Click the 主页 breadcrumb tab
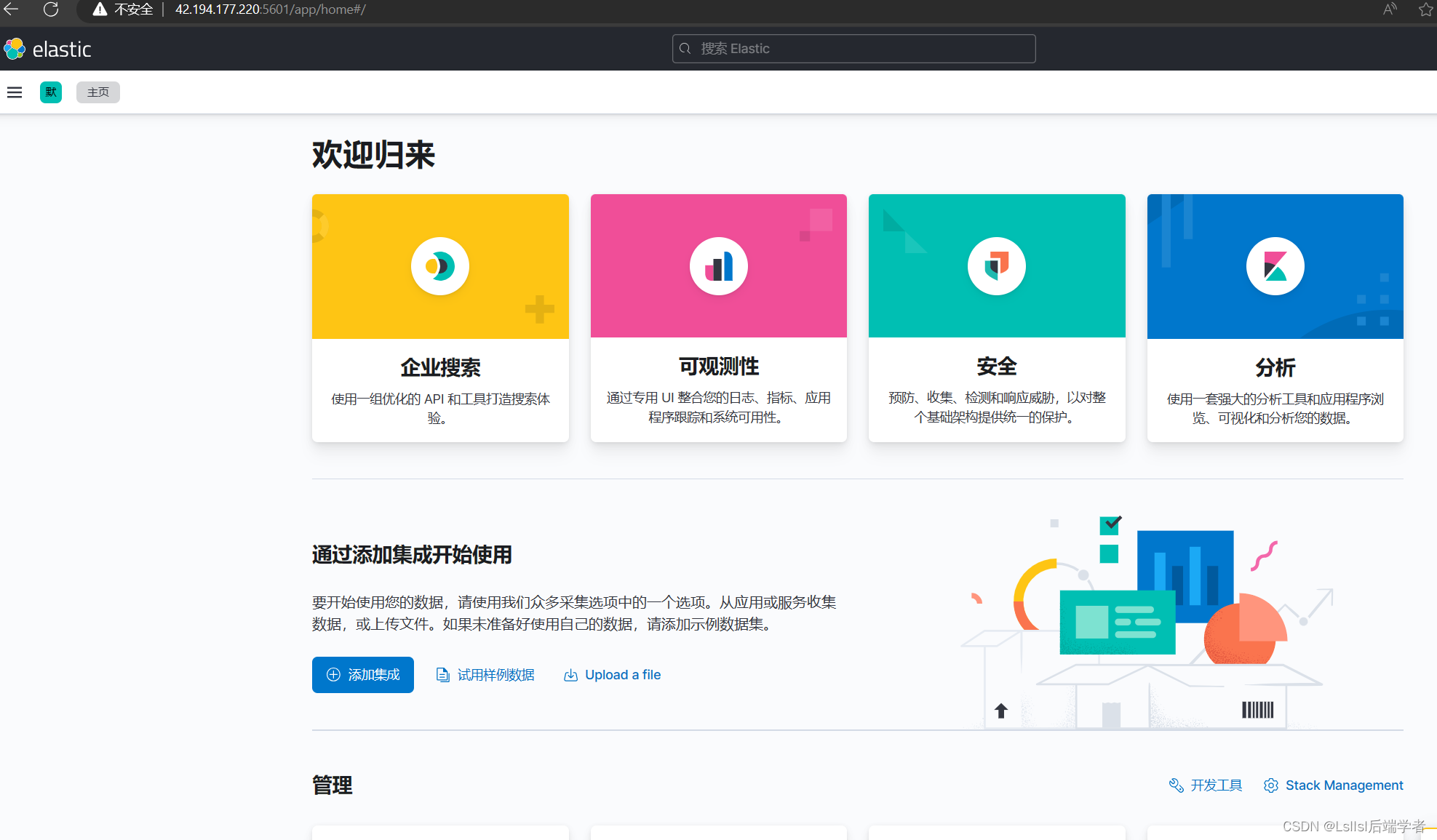The height and width of the screenshot is (840, 1437). coord(98,92)
